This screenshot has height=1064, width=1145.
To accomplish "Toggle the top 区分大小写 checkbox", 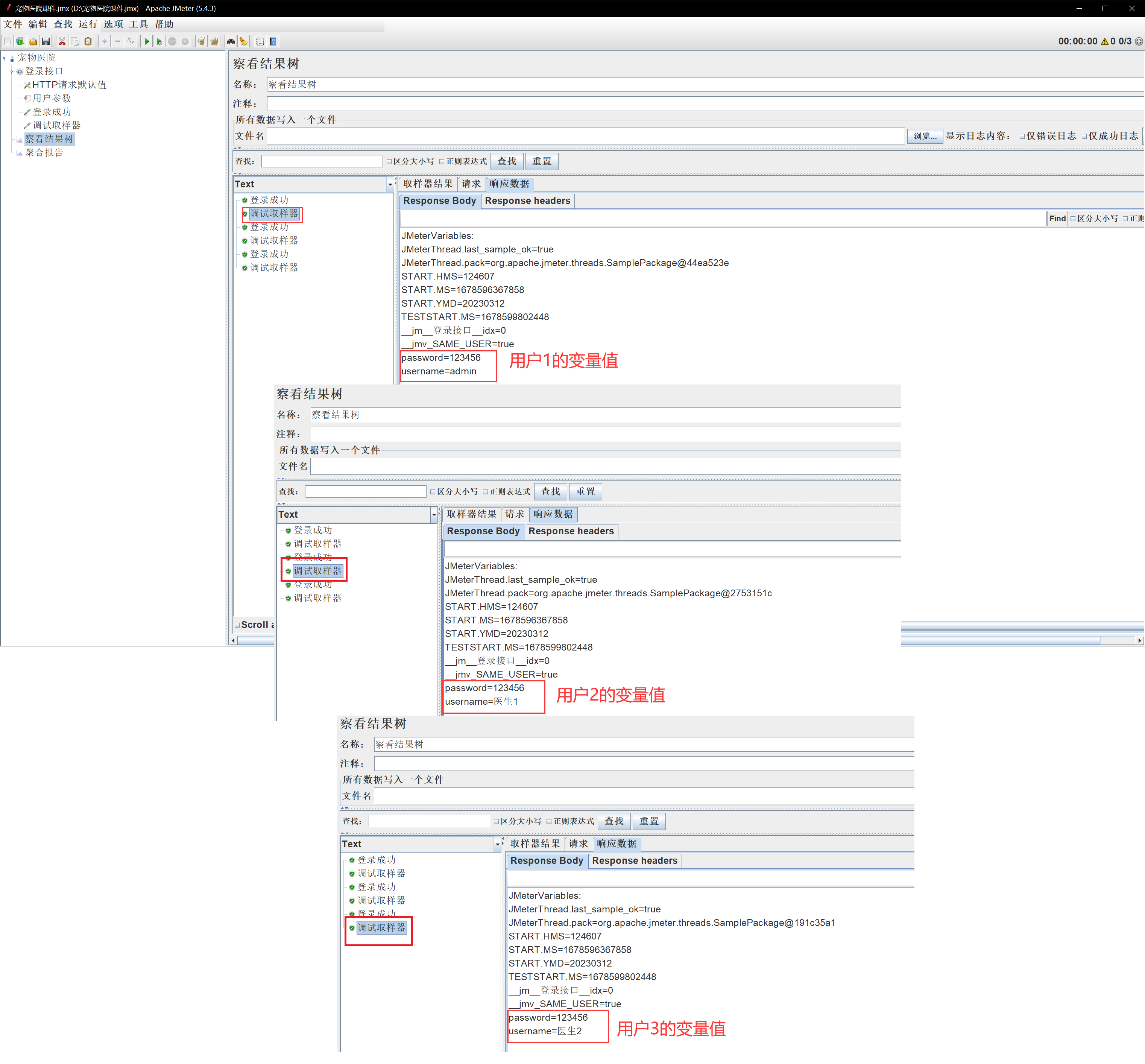I will point(390,162).
